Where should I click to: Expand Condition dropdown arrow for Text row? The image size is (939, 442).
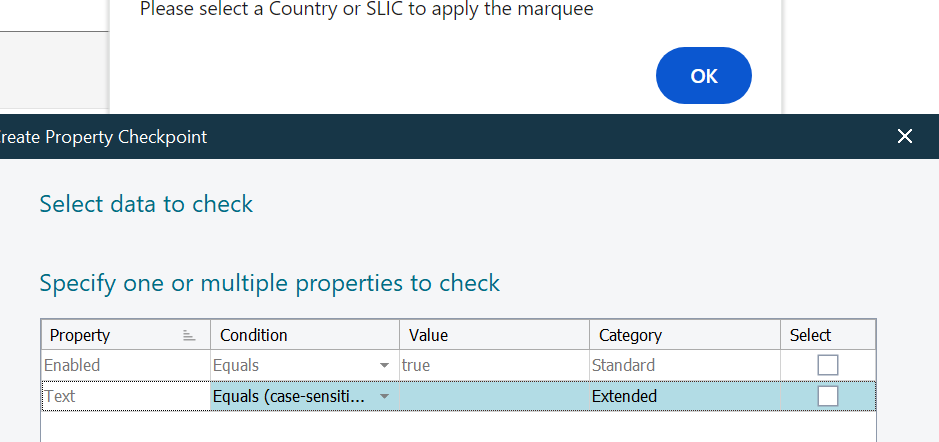click(385, 397)
